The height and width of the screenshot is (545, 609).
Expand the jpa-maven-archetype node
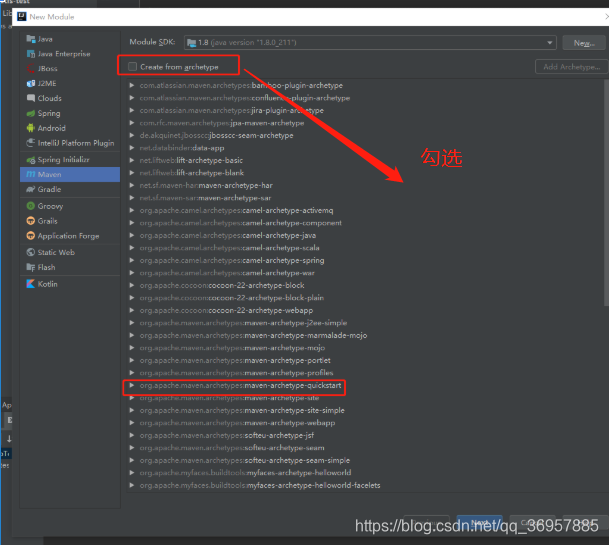pos(132,123)
